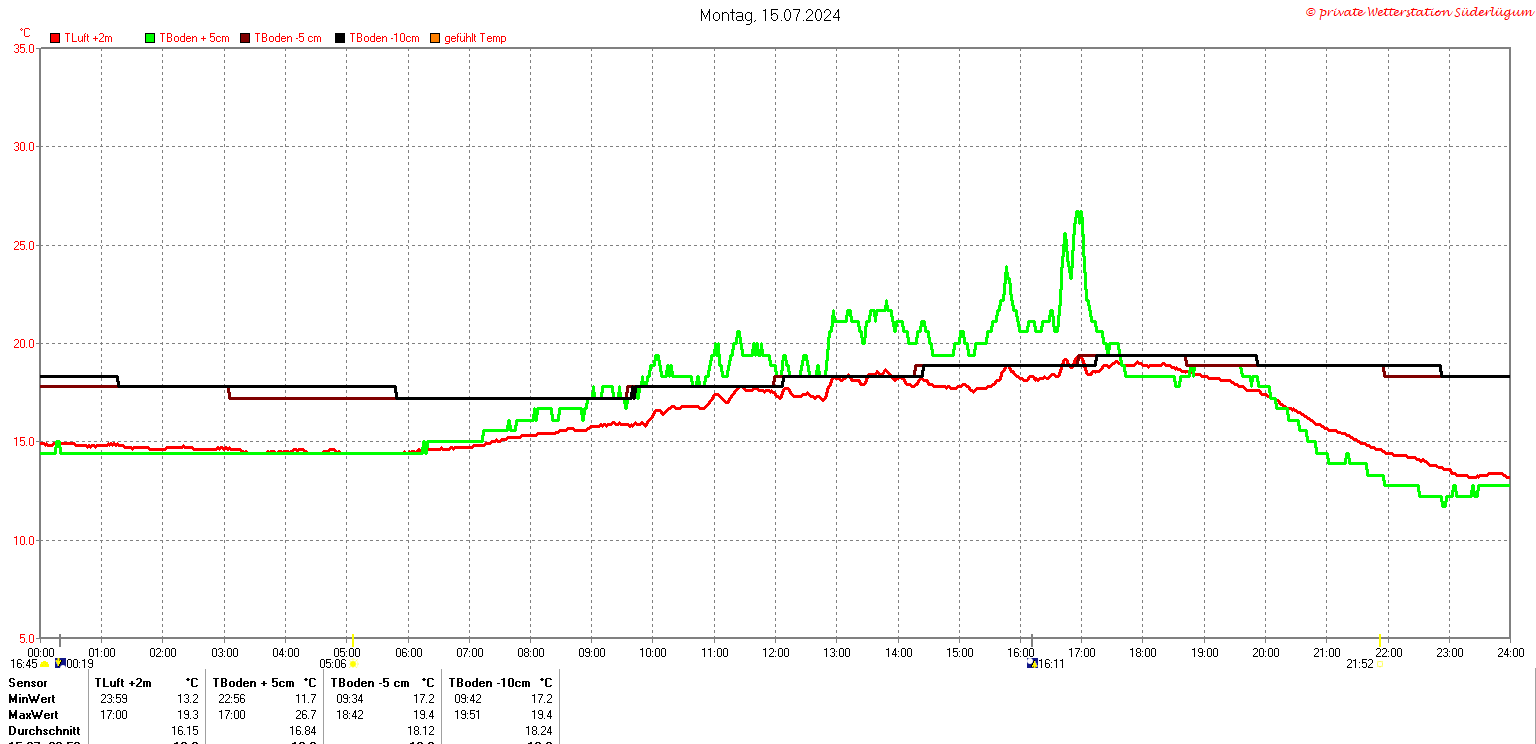Click the yellow sunset marker near 22:00

coord(1381,641)
